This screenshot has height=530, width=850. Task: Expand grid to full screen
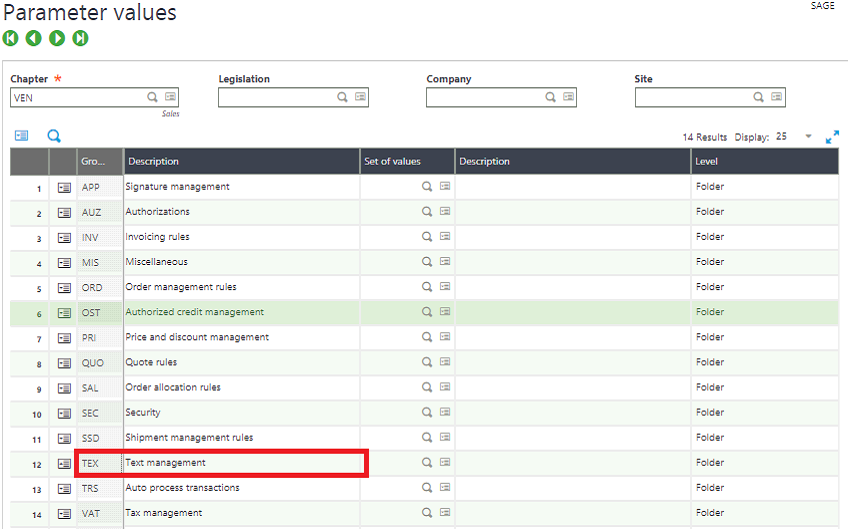click(832, 137)
